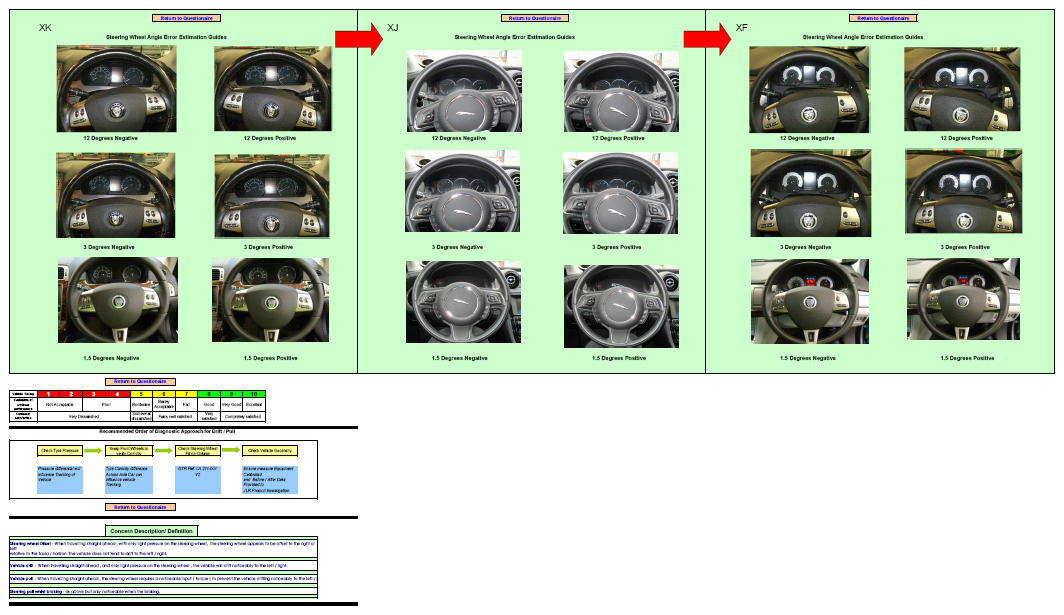The height and width of the screenshot is (615, 1064).
Task: Click the 'Very Dissatisfied' satisfaction cell
Action: 83,417
